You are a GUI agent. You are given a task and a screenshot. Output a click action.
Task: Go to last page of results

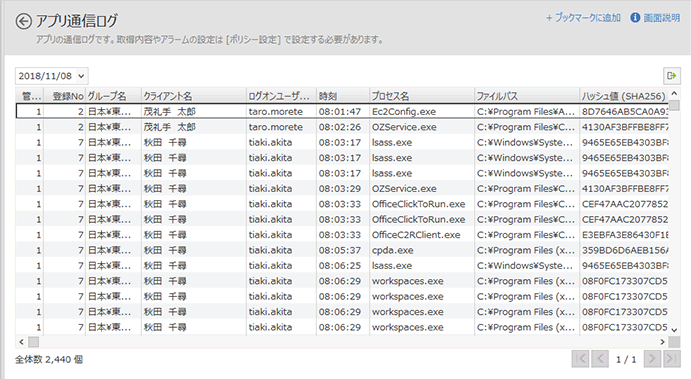[x=672, y=359]
